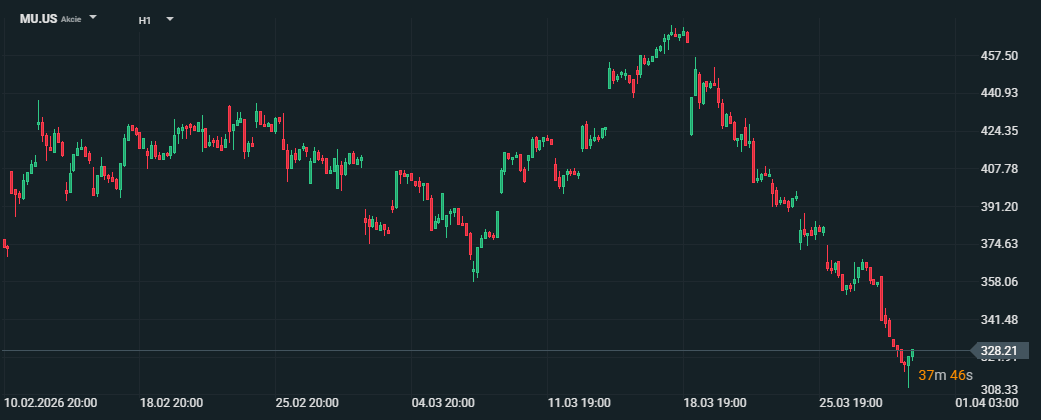Select the 328.21 current price tag

point(998,351)
